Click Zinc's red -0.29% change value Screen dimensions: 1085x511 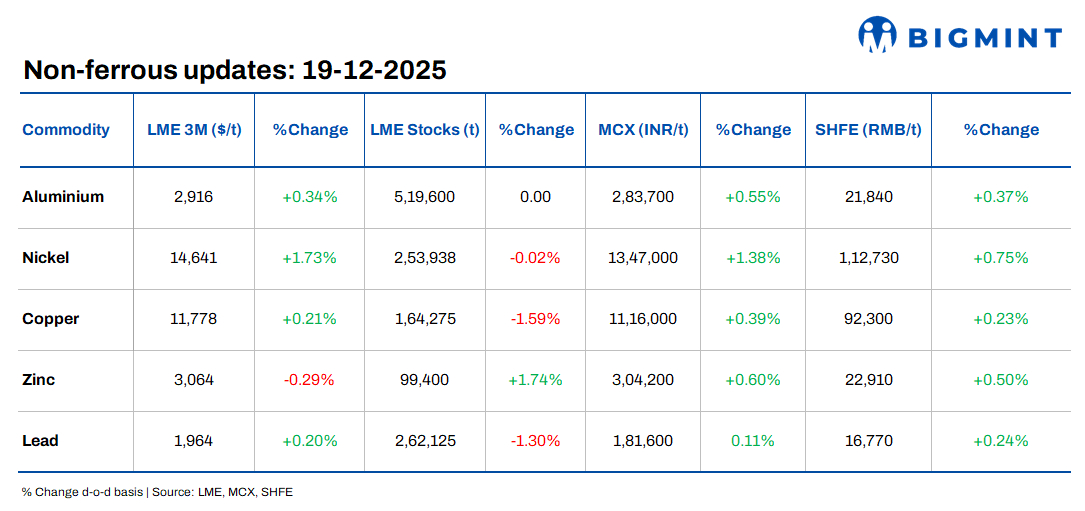[x=309, y=380]
